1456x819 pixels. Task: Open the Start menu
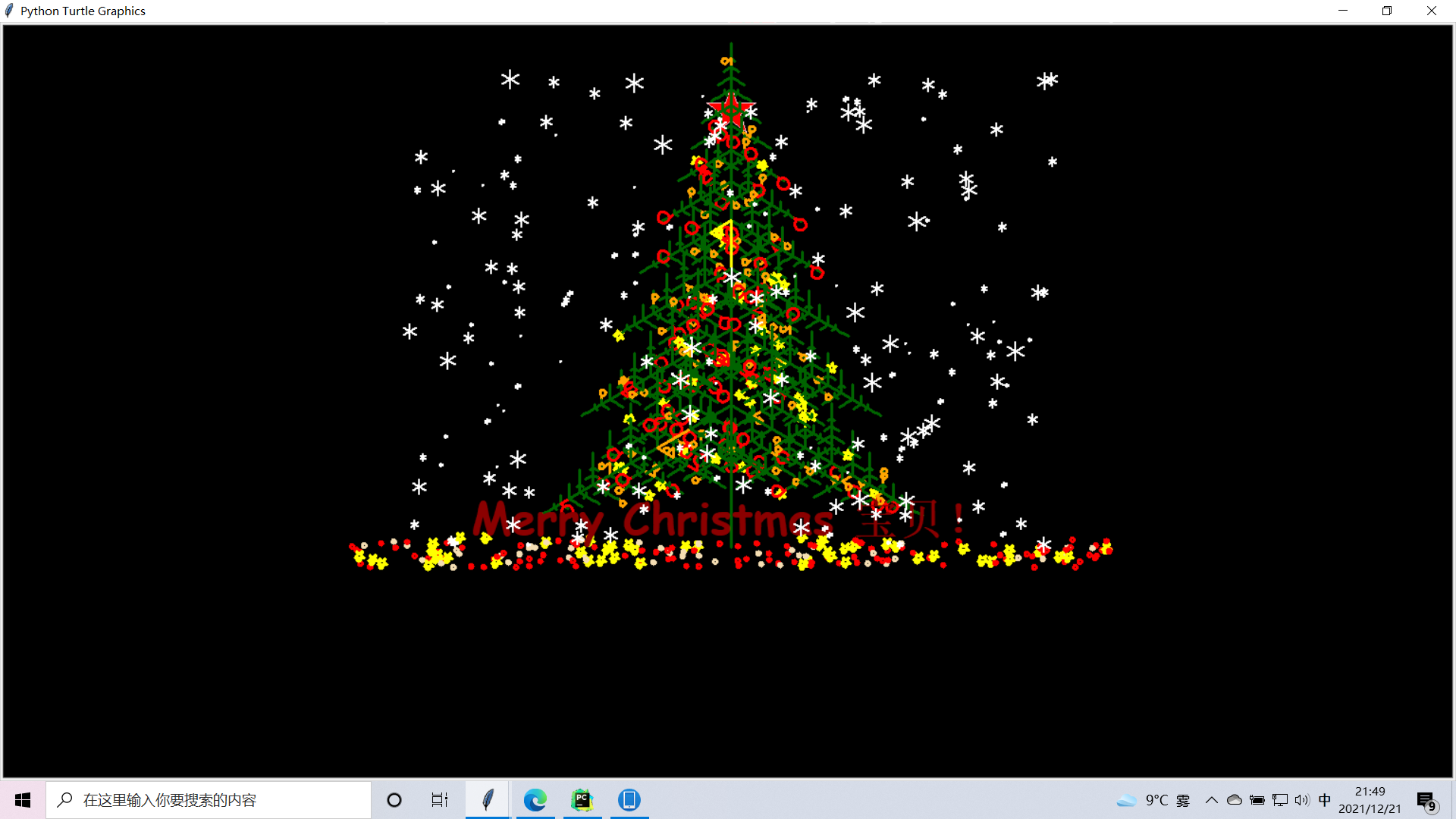(x=22, y=799)
